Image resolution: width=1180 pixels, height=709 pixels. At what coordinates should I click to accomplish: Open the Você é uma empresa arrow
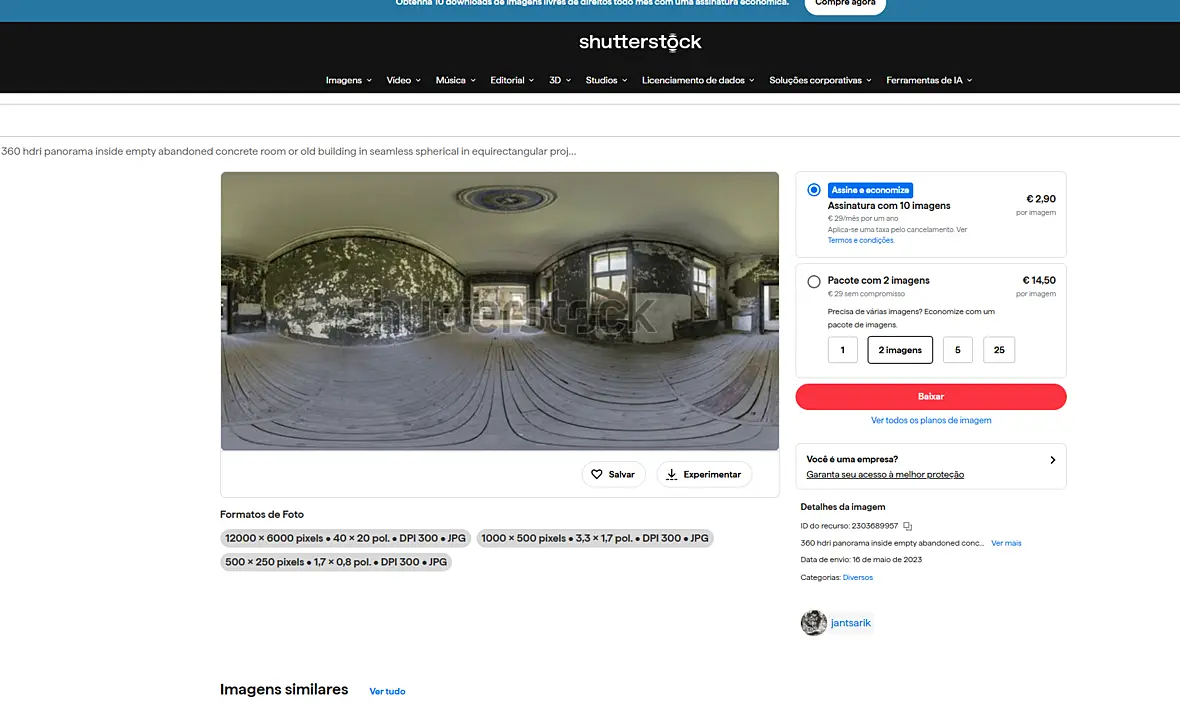coord(1052,460)
